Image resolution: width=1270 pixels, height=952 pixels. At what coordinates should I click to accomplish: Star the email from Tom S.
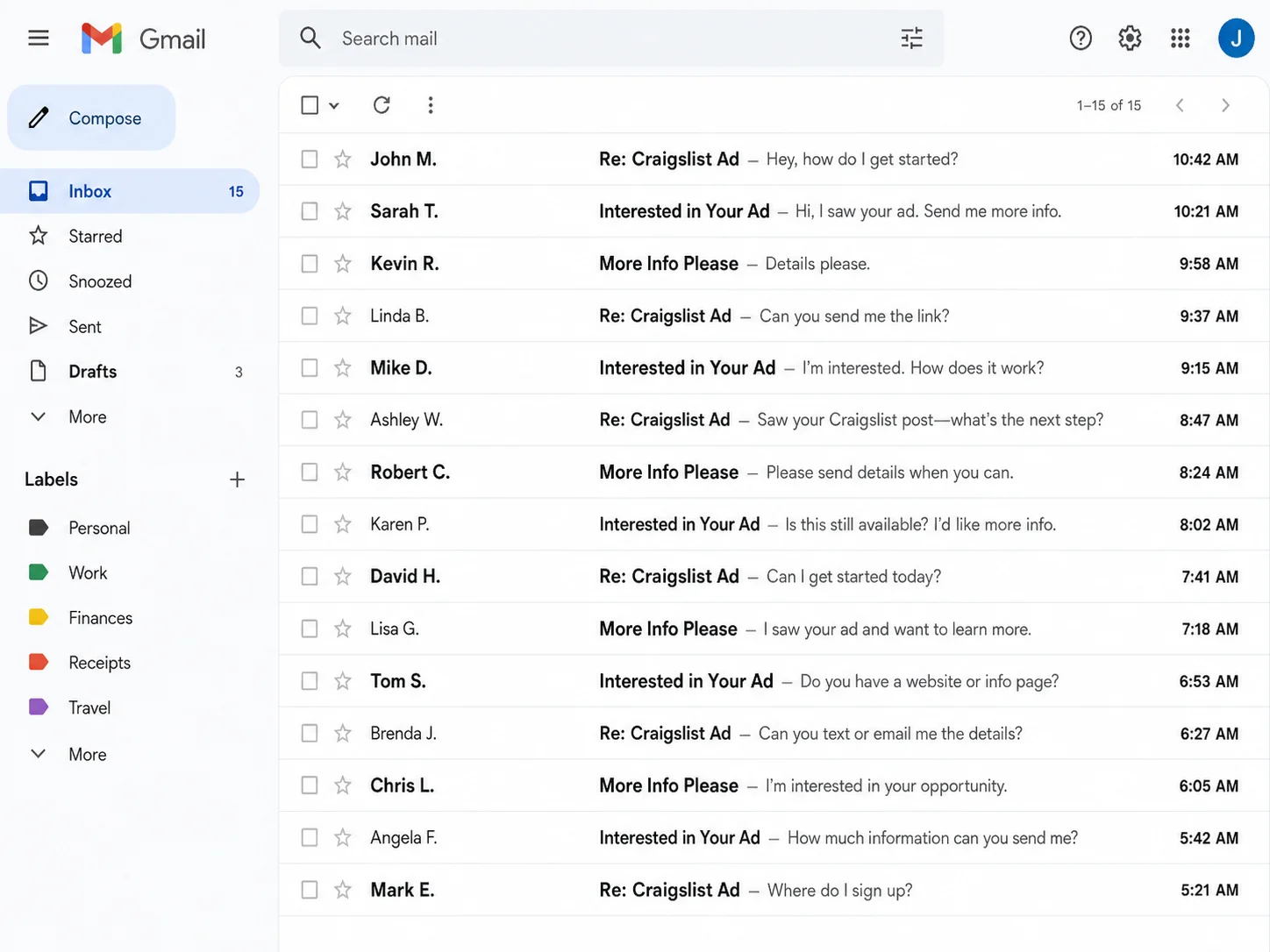(x=343, y=681)
